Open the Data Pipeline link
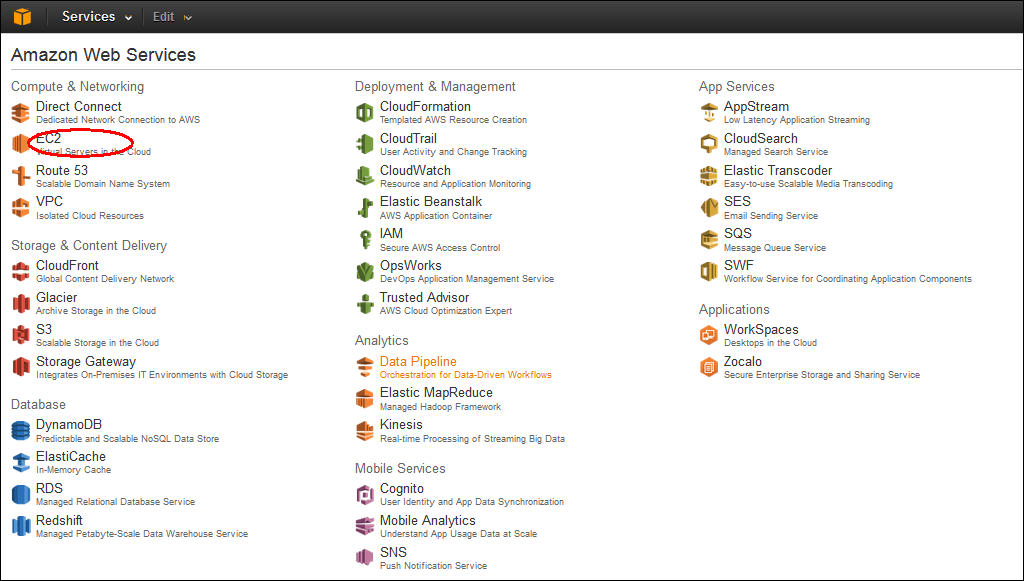This screenshot has height=581, width=1024. click(x=418, y=361)
